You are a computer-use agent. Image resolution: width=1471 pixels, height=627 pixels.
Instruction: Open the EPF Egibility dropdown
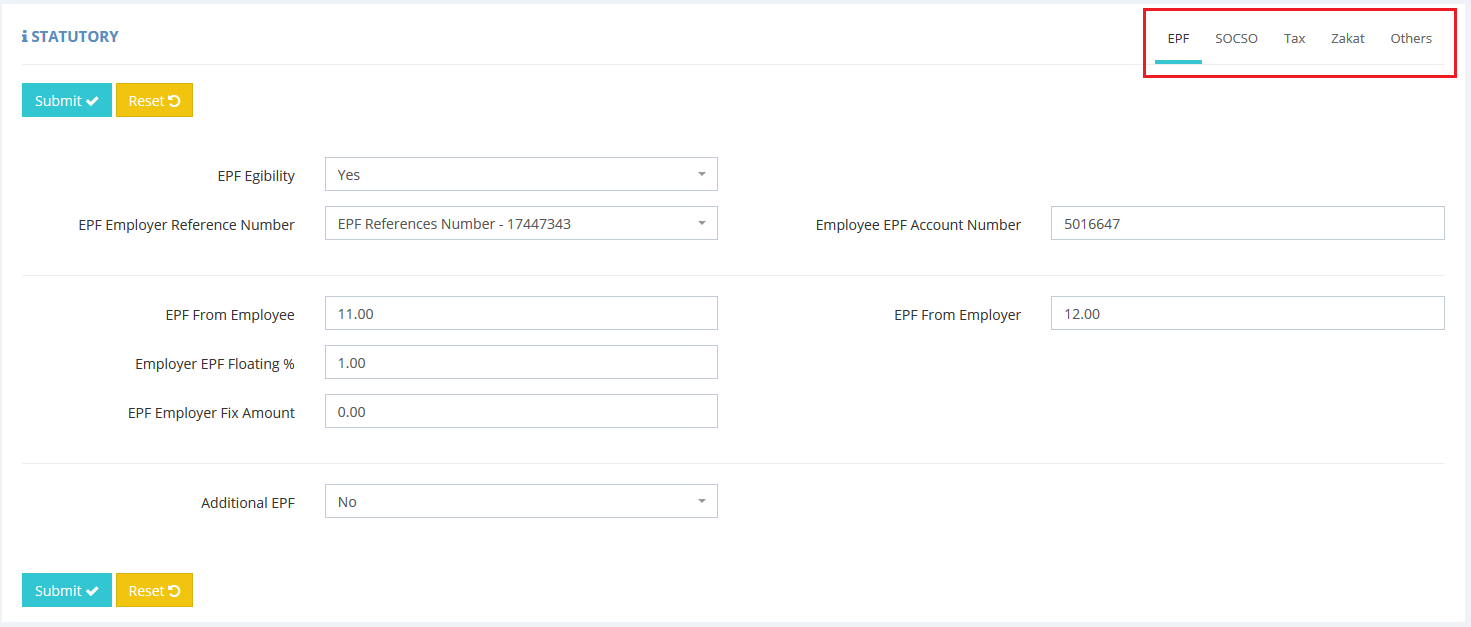click(520, 174)
